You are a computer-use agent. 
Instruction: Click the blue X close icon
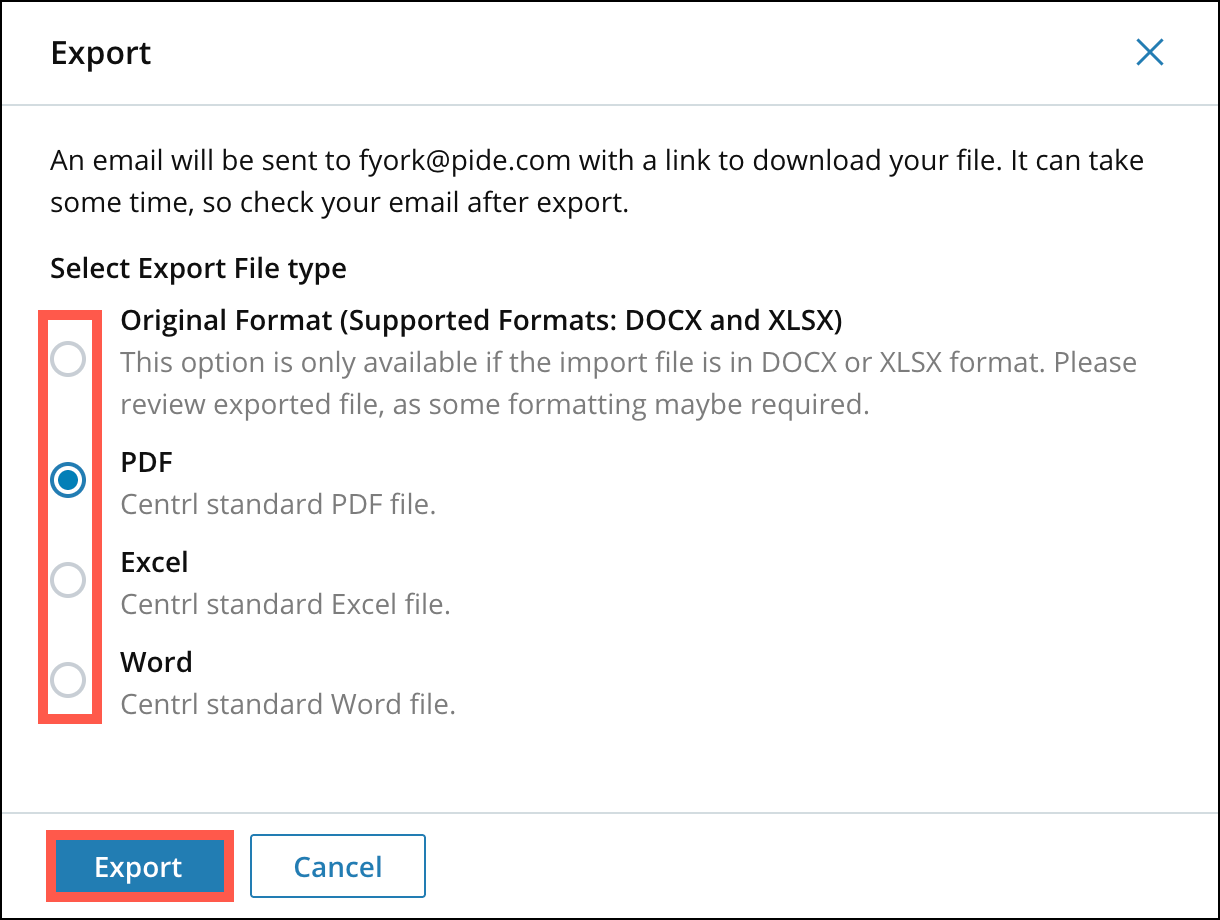click(1150, 52)
